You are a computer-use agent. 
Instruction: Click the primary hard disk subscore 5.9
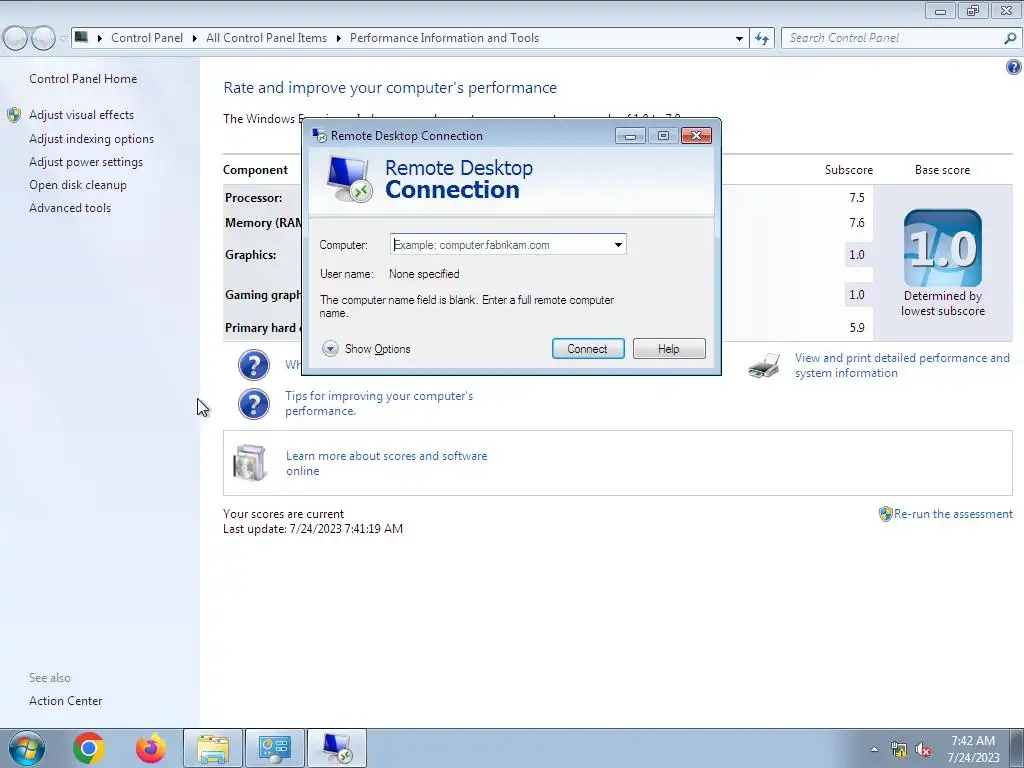pos(857,328)
